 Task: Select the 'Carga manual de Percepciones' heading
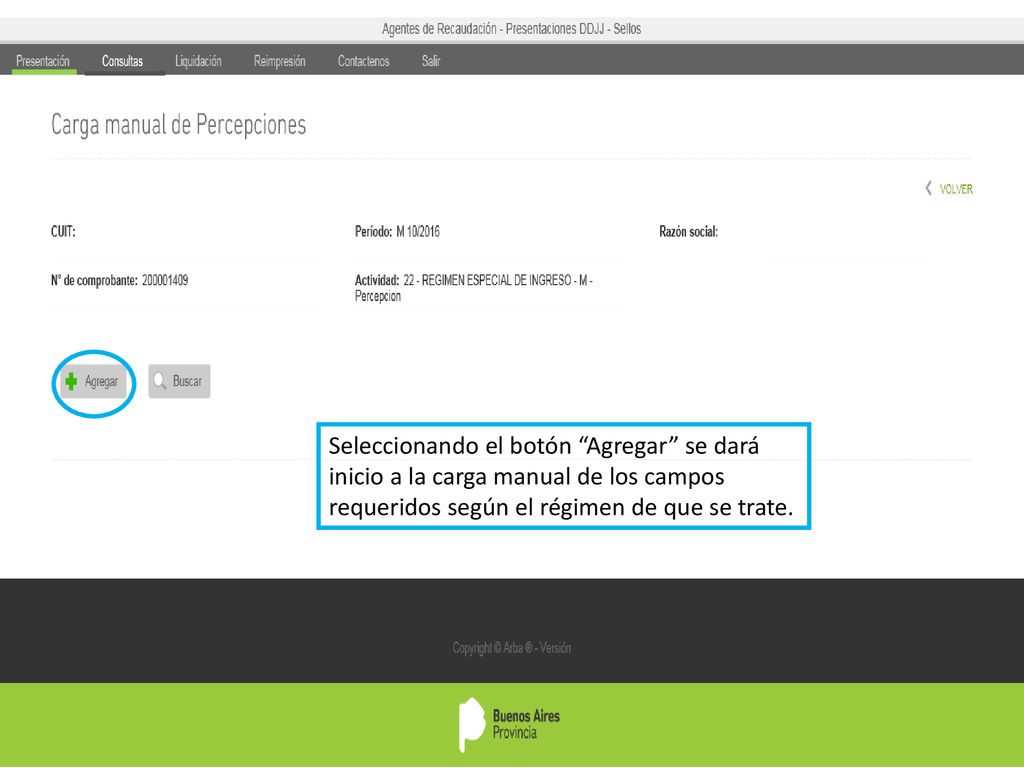click(178, 124)
